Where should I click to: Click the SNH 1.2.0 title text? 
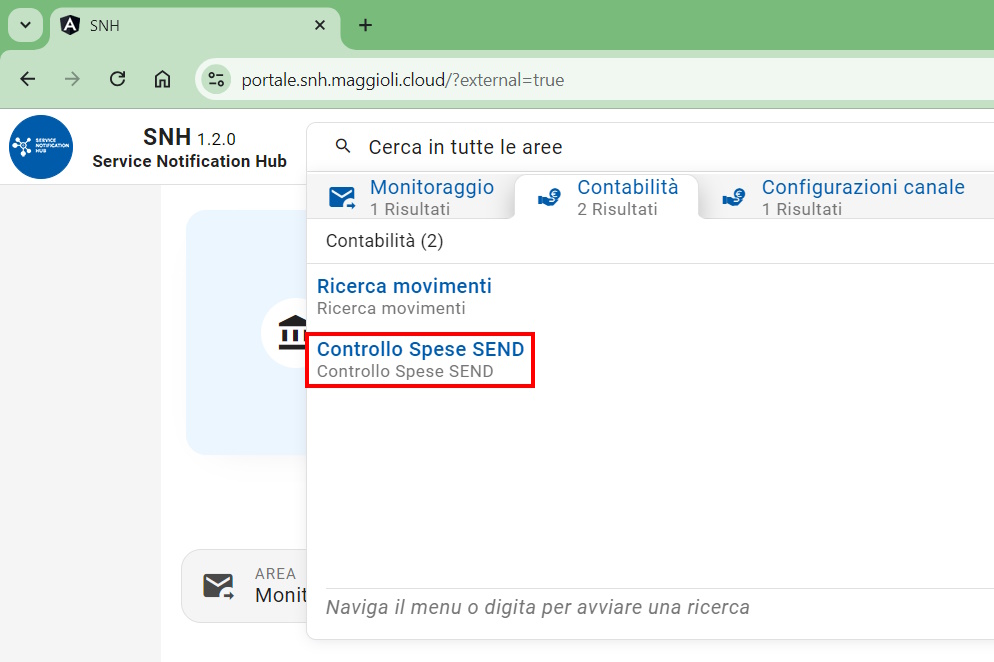[189, 137]
